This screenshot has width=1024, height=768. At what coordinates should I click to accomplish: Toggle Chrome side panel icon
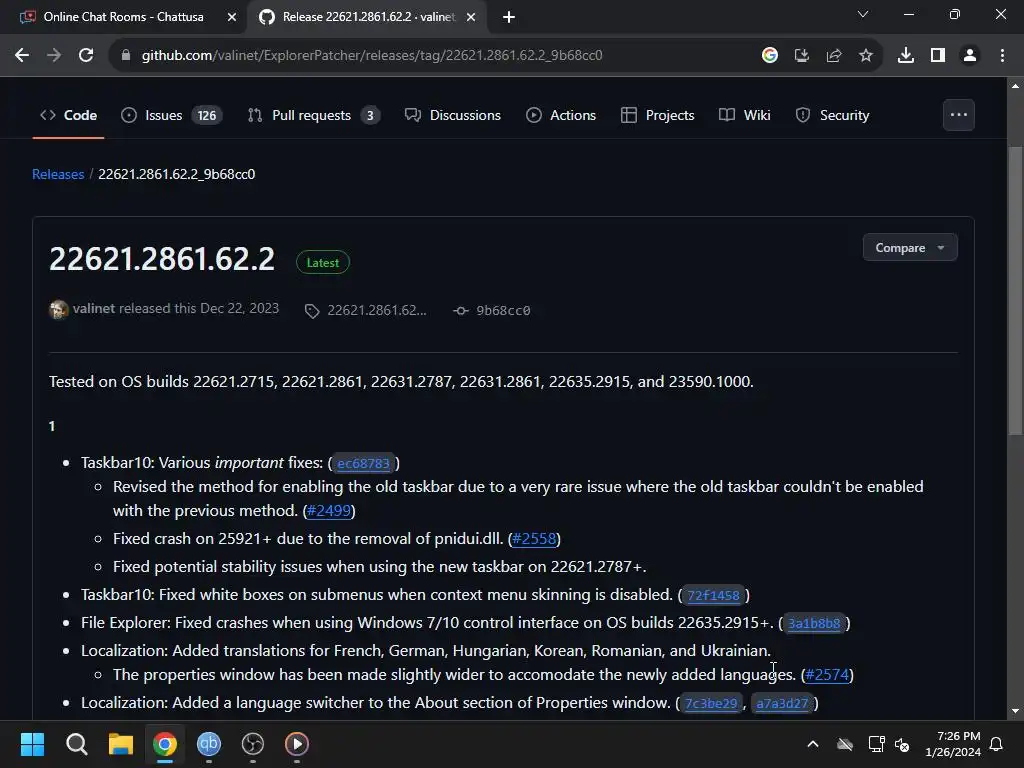938,56
